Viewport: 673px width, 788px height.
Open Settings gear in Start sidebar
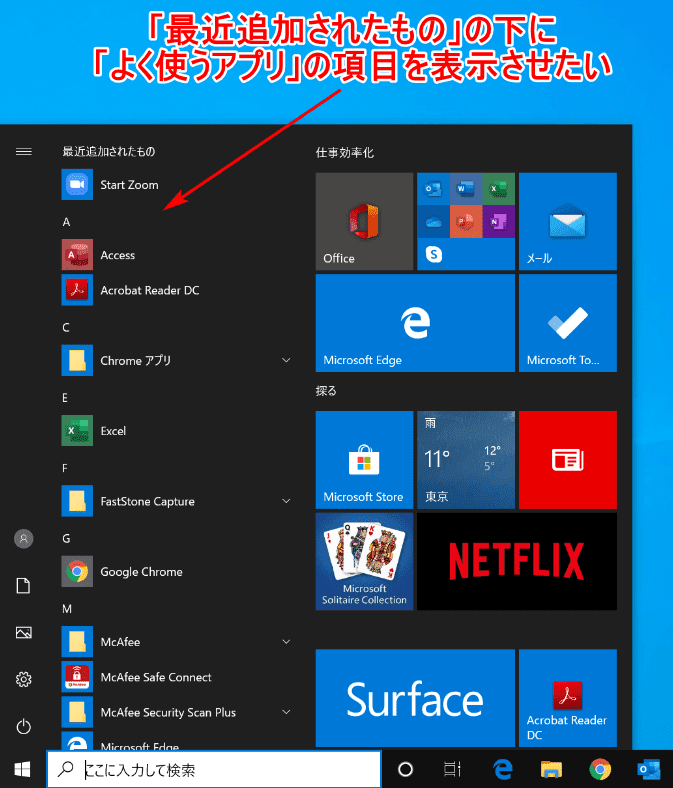(24, 679)
